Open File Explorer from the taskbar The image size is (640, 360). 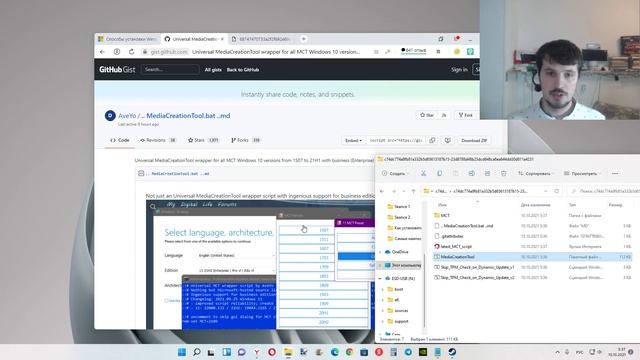[x=288, y=352]
